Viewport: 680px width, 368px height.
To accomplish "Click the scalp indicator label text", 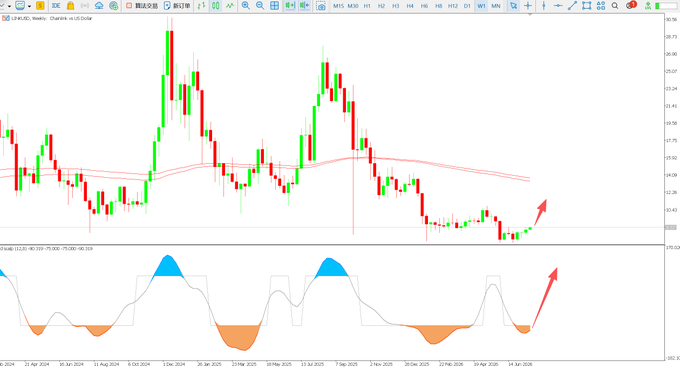I will [x=46, y=248].
